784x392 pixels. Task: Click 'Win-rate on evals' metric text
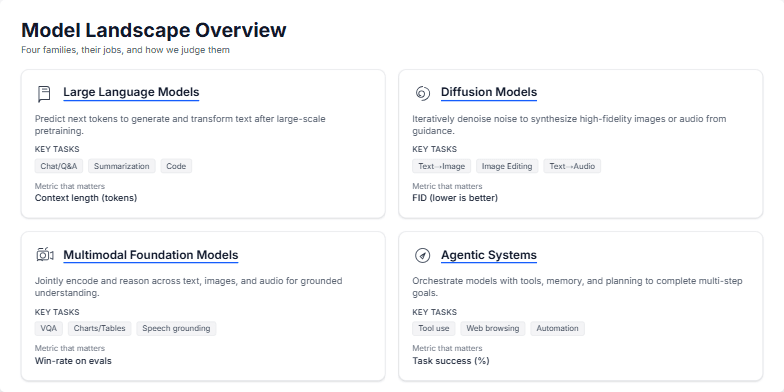click(x=73, y=360)
